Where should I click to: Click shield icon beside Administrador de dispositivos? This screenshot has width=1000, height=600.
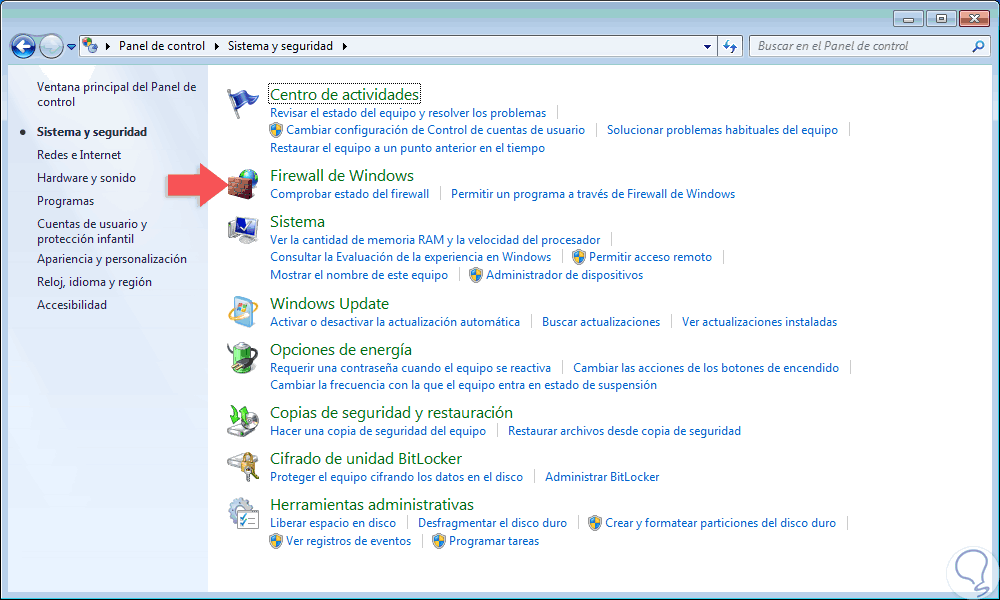pos(476,275)
